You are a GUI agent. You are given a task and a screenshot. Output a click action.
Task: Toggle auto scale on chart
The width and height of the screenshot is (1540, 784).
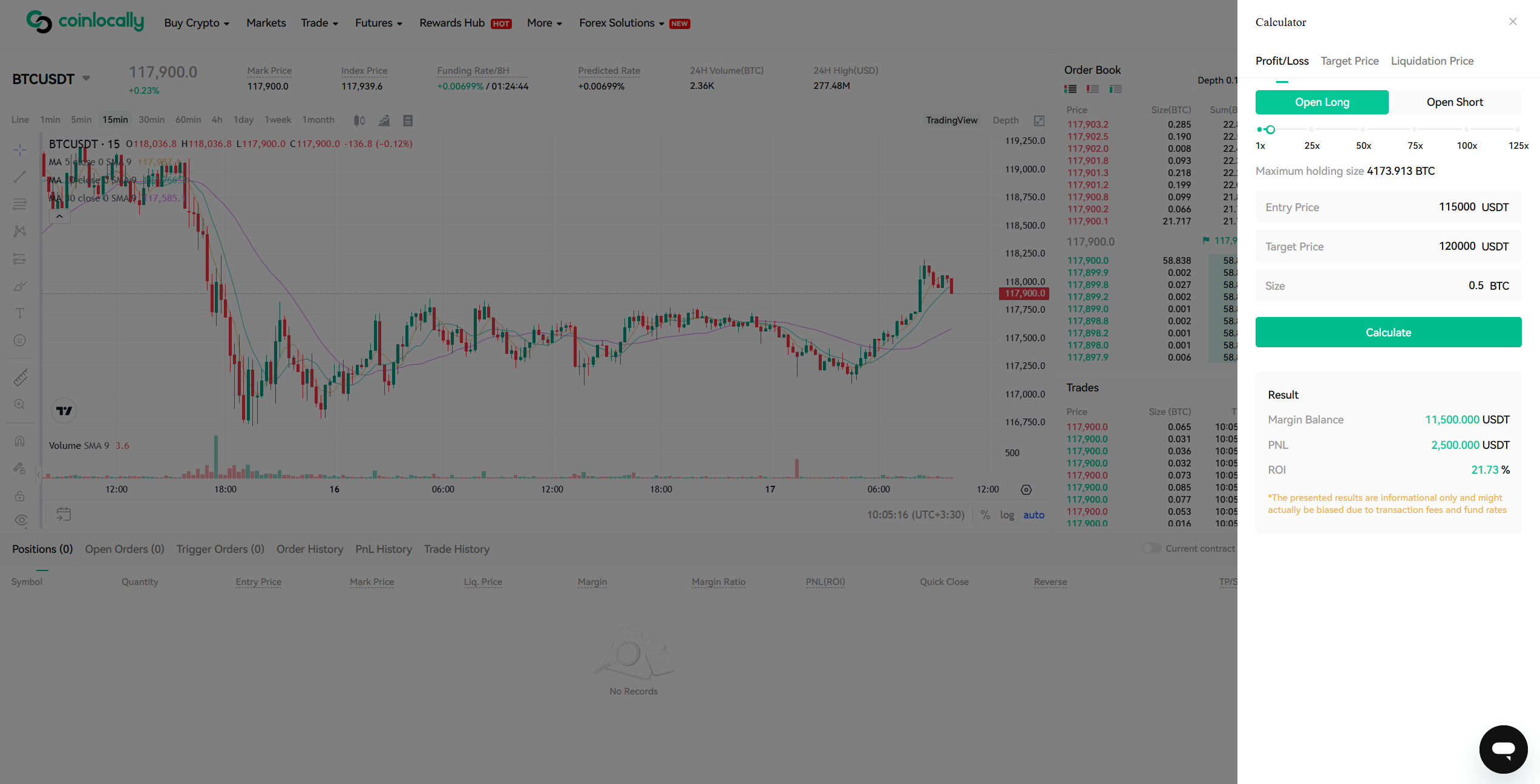[1034, 515]
